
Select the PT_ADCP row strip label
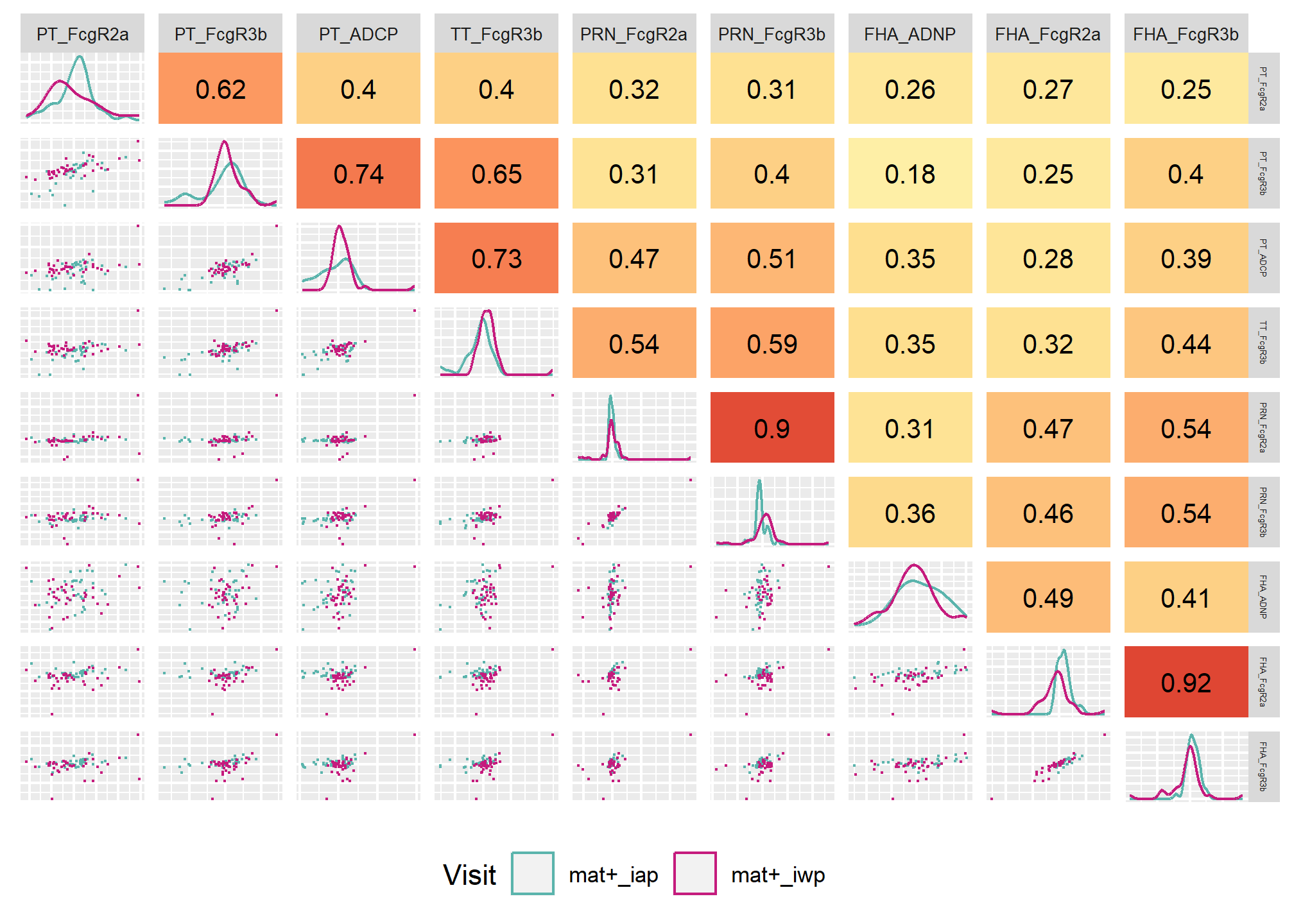[1264, 258]
